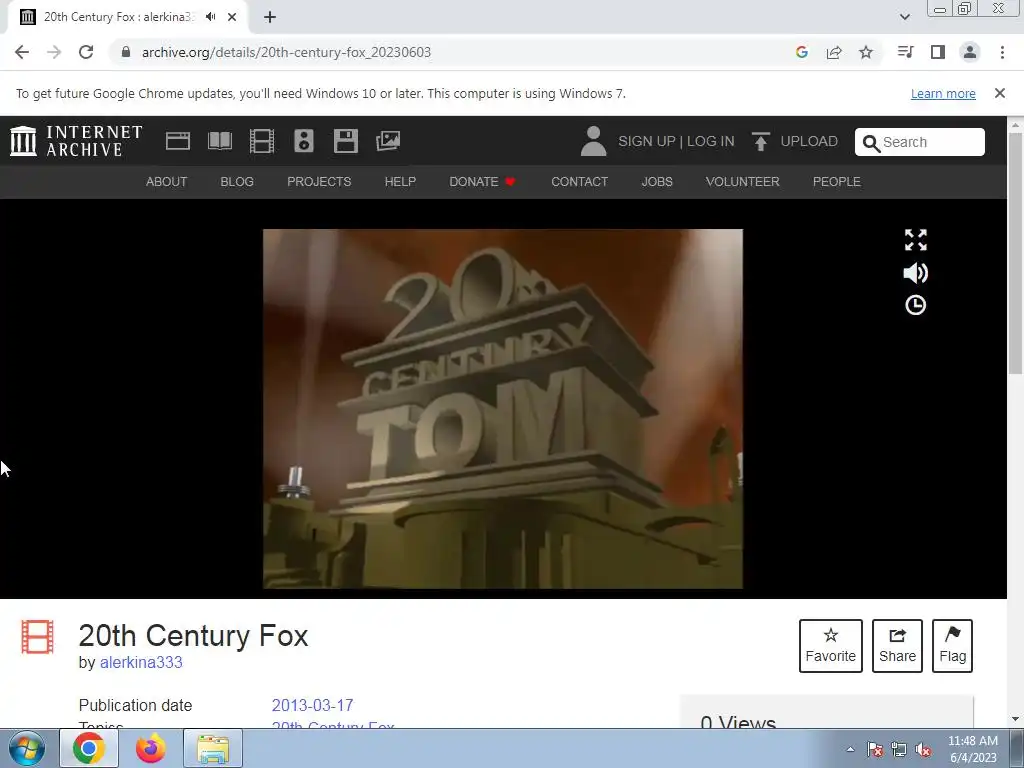Image resolution: width=1024 pixels, height=768 pixels.
Task: Click the red film media-type icon
Action: (37, 637)
